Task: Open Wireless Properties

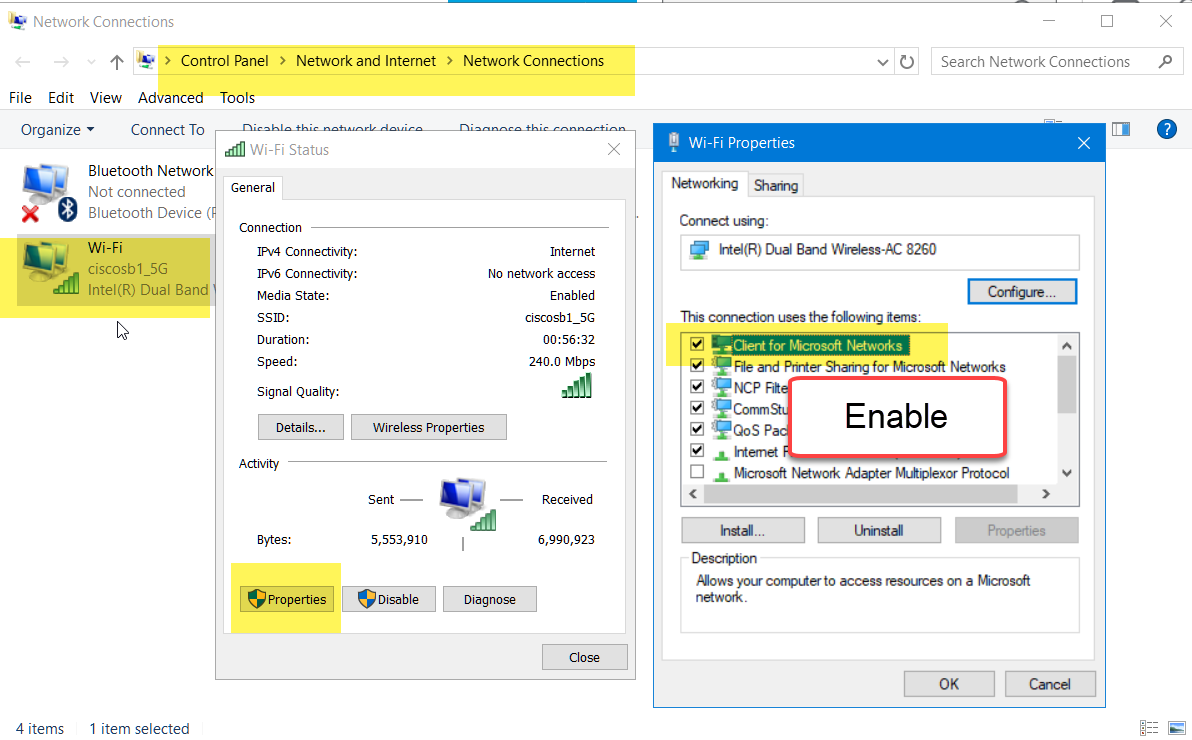Action: point(429,427)
